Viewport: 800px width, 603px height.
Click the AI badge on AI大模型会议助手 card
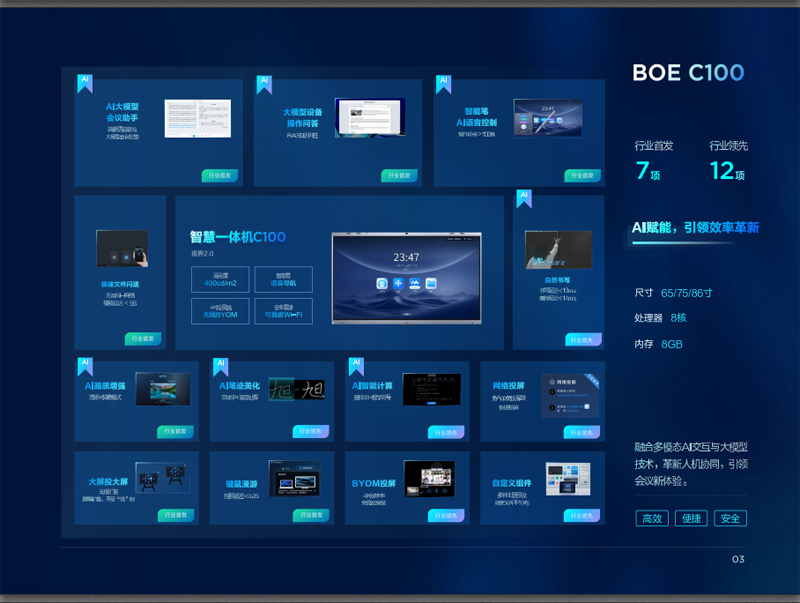click(85, 83)
